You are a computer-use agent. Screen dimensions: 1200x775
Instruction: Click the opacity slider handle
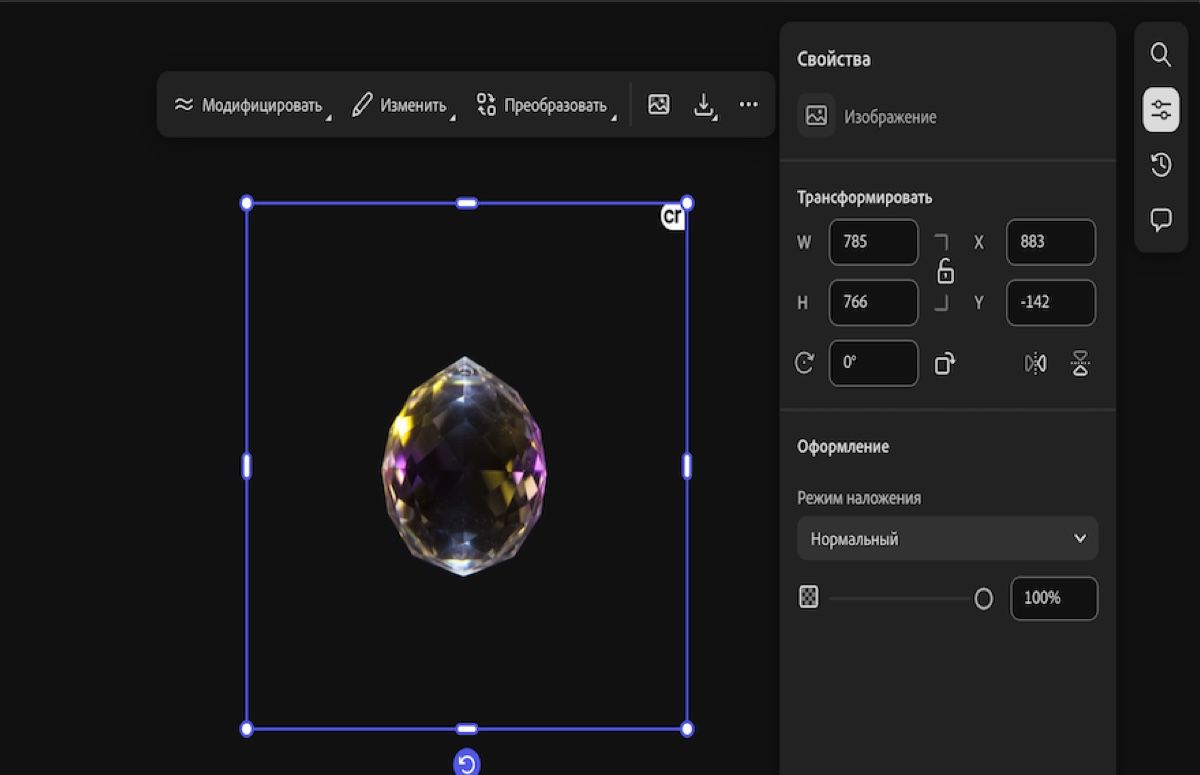(984, 599)
